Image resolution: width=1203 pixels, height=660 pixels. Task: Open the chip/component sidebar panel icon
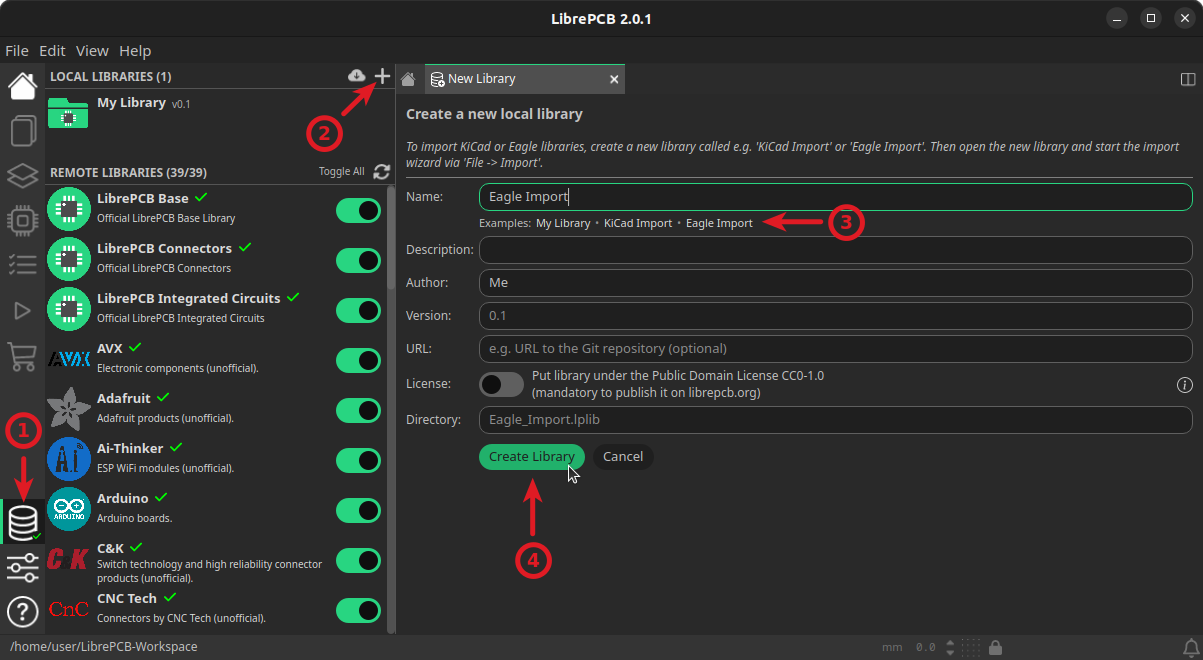(x=22, y=220)
